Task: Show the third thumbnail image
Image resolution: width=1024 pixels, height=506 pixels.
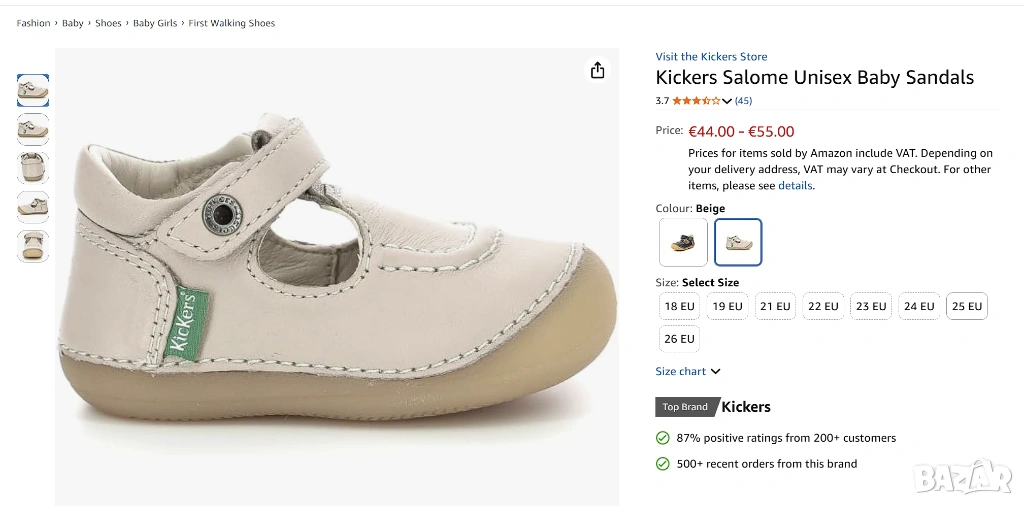Action: pos(33,167)
